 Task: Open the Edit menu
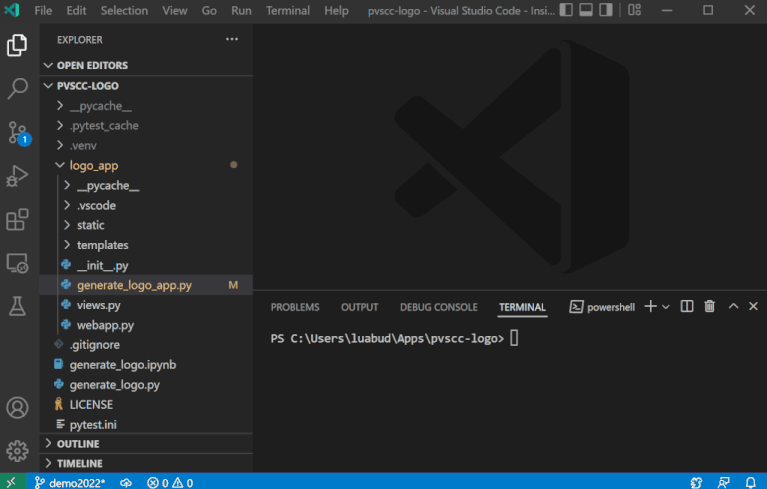pyautogui.click(x=76, y=10)
